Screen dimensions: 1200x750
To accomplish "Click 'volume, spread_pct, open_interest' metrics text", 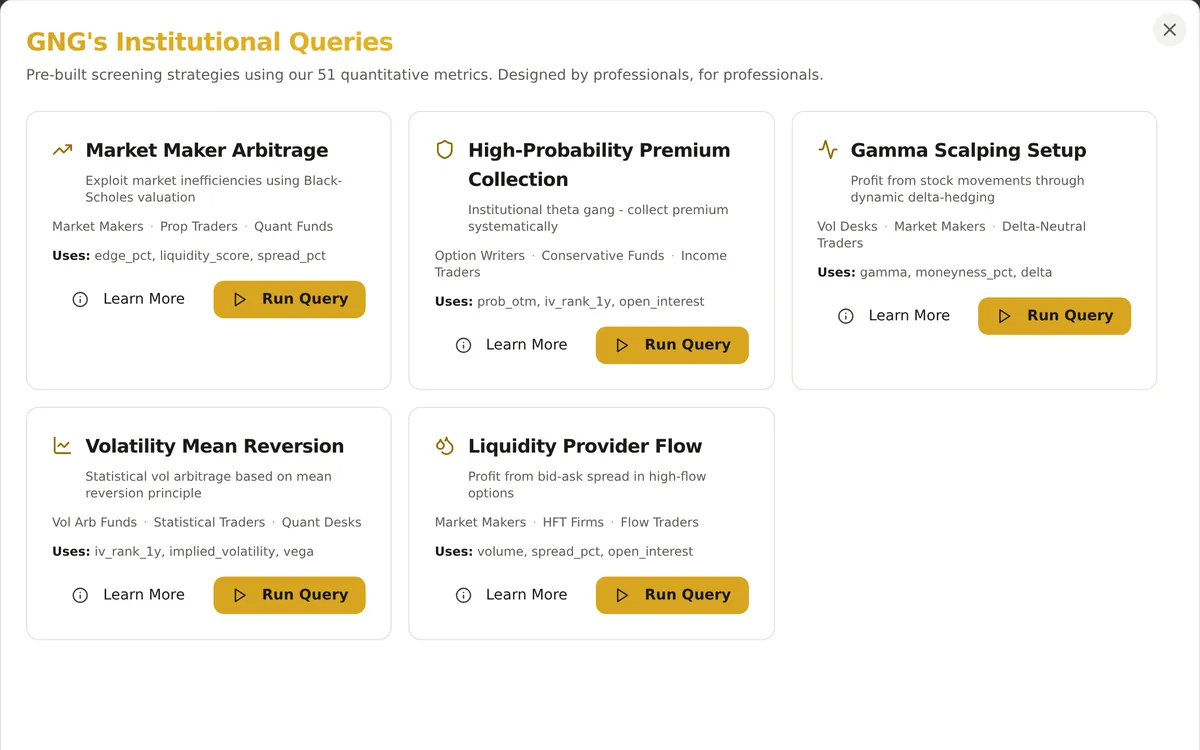I will 585,552.
